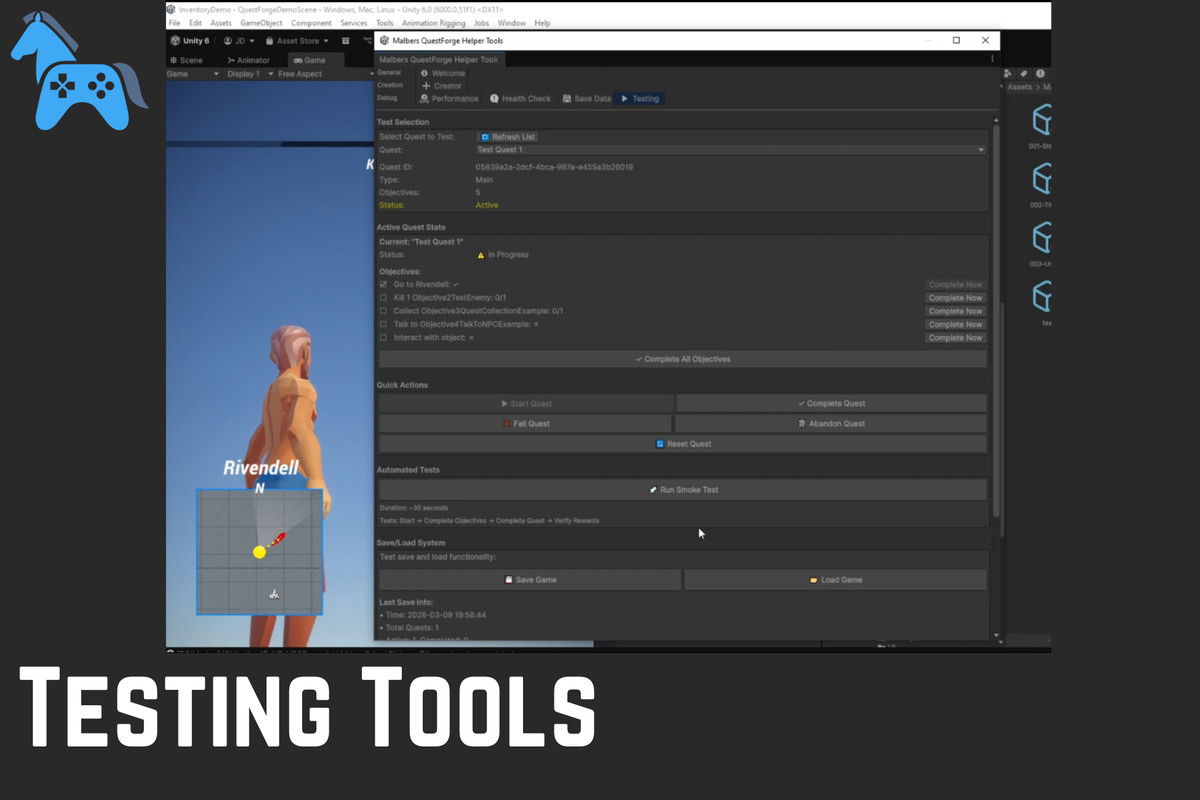Click the trash icon on Abandon Quest

tap(801, 424)
